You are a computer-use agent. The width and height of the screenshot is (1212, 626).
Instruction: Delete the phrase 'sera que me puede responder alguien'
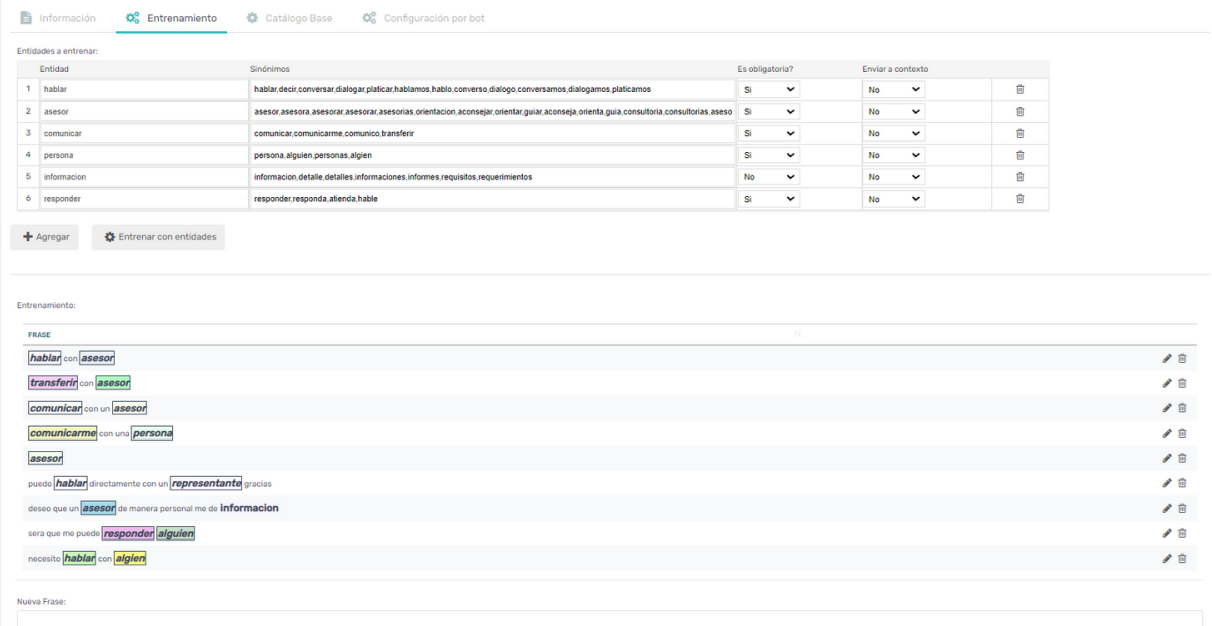tap(1182, 533)
